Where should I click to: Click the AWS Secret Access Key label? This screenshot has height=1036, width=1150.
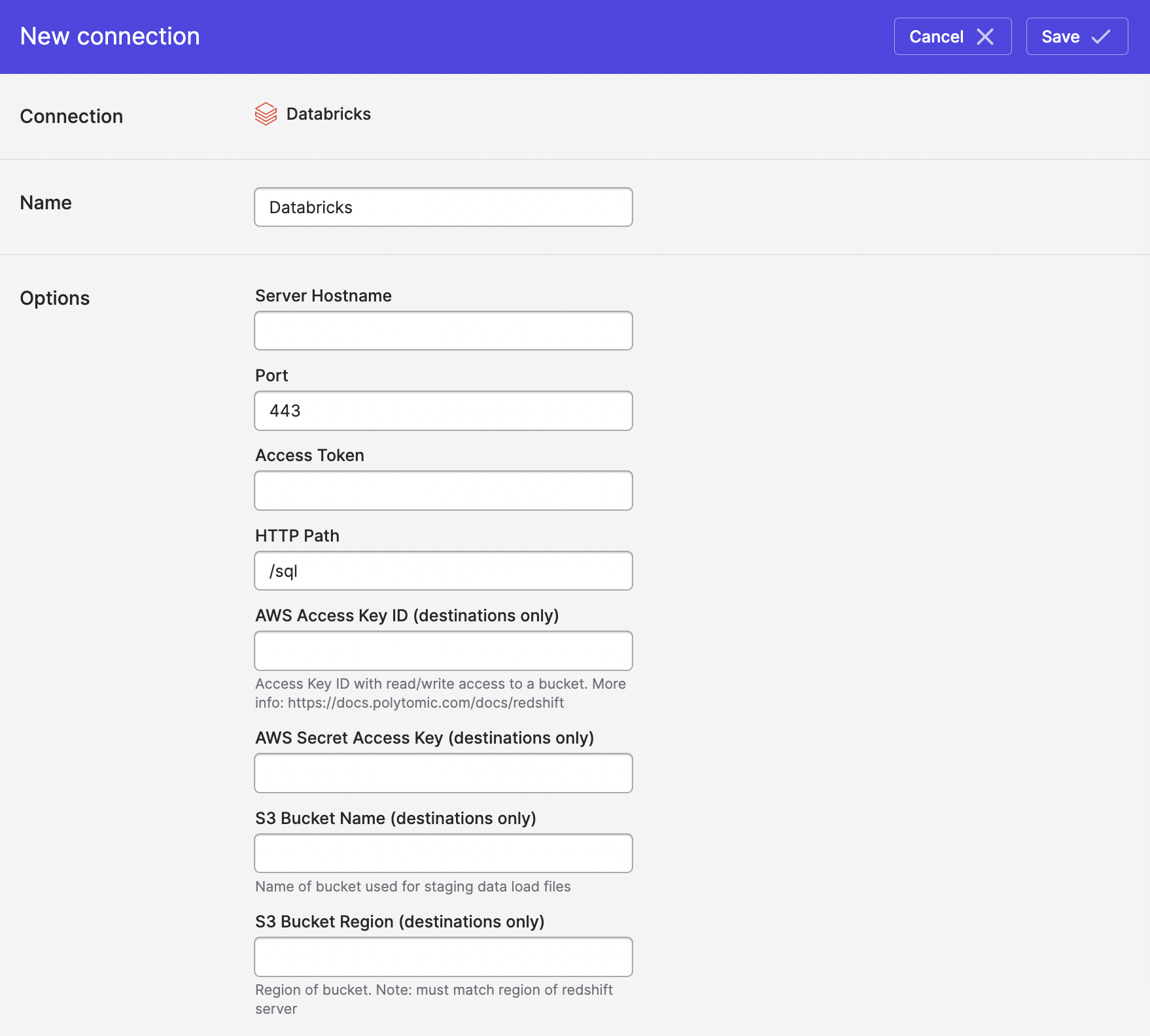(x=425, y=738)
